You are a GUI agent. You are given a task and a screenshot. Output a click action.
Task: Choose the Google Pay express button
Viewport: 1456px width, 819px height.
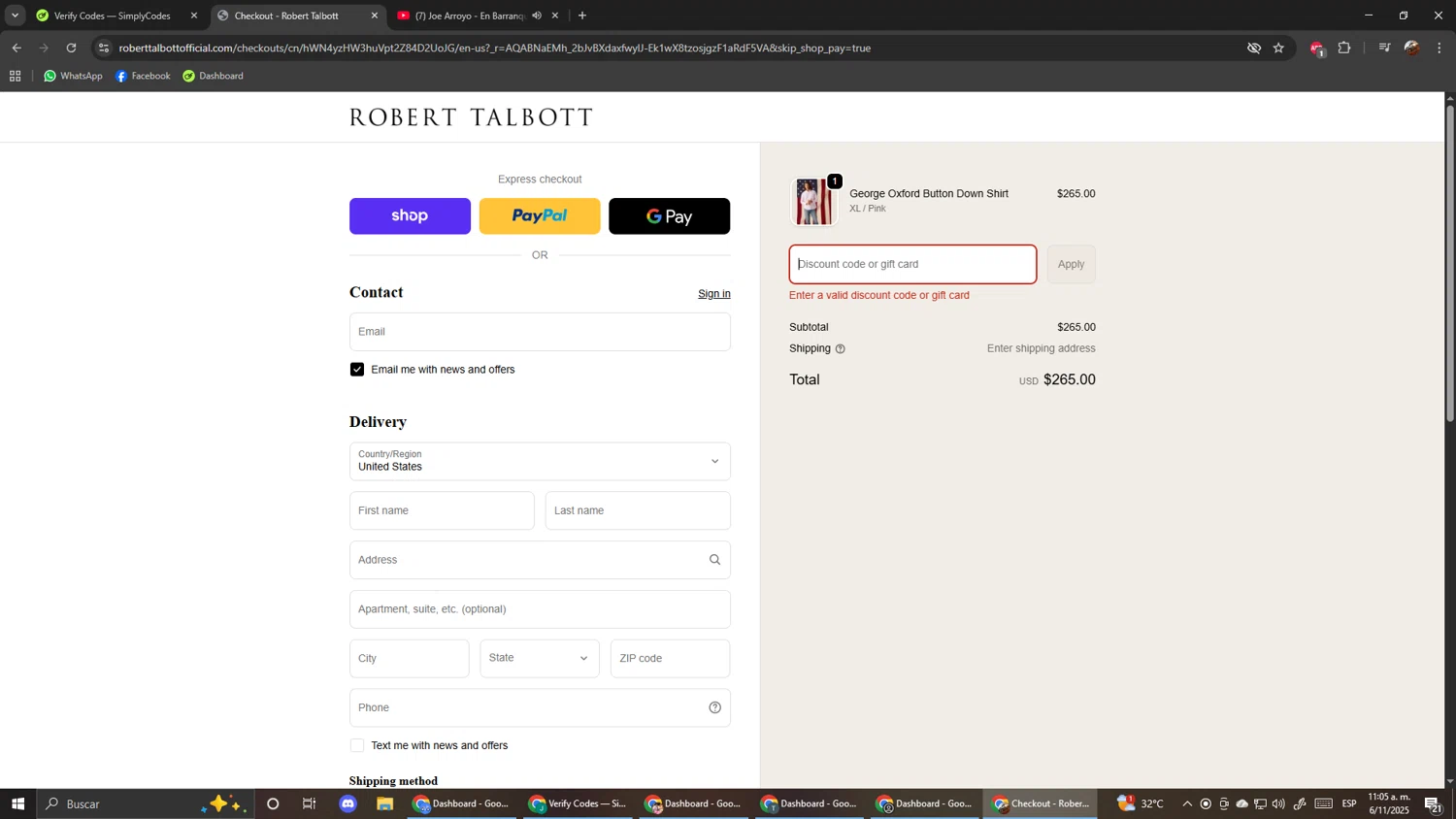(x=670, y=216)
